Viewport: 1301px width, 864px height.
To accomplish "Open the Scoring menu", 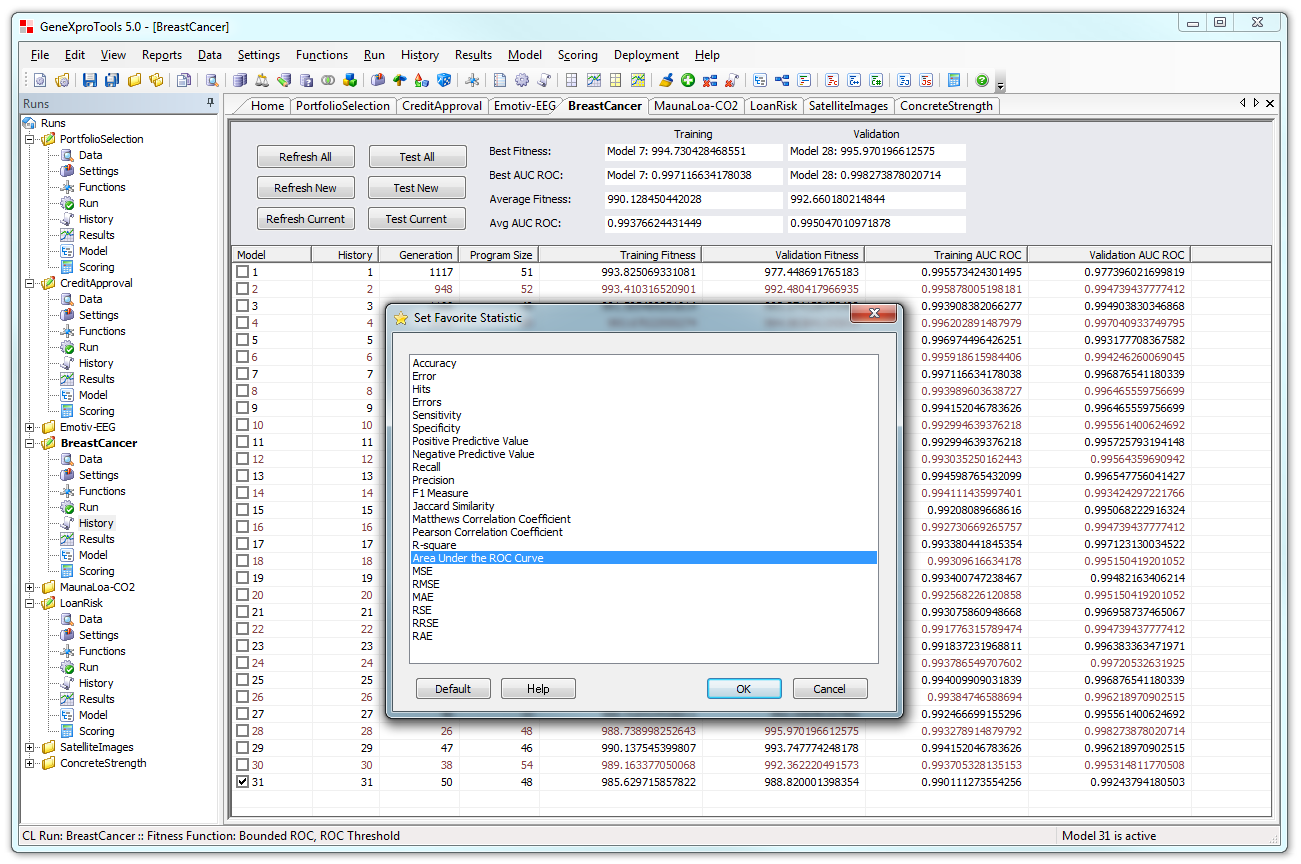I will coord(577,55).
